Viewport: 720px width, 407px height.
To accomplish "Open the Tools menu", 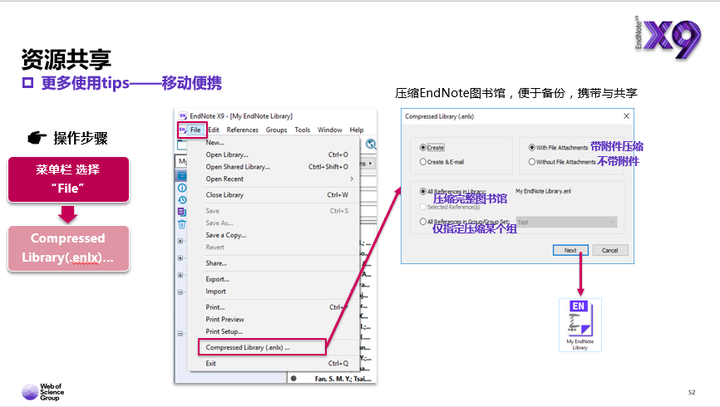I will 302,130.
